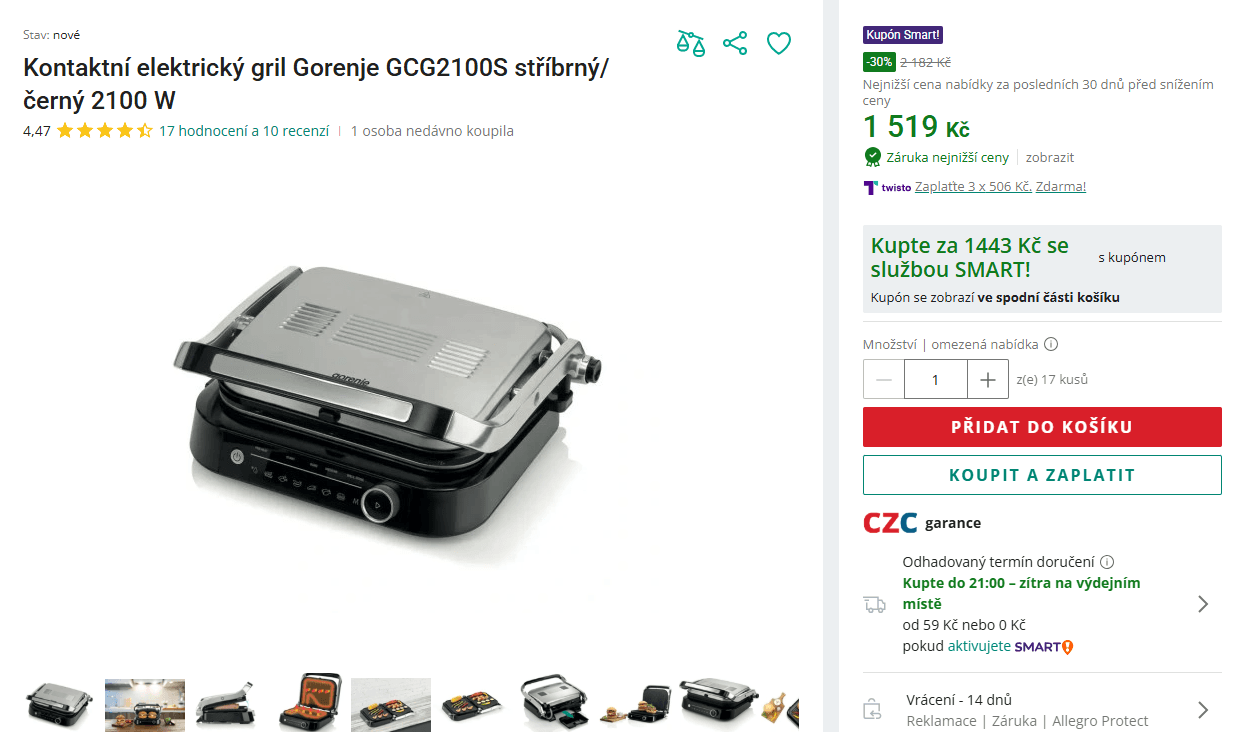Click info icon beside Odhadovaný termín doručení
The height and width of the screenshot is (732, 1244).
(x=1107, y=562)
